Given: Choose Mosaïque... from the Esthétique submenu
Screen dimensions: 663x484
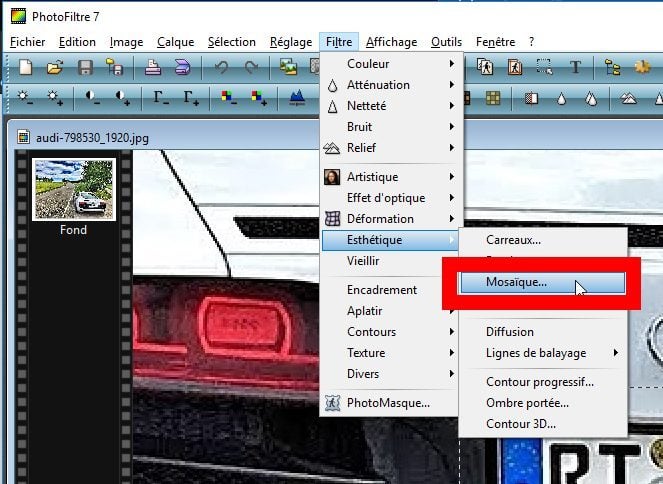Looking at the screenshot, I should click(542, 282).
